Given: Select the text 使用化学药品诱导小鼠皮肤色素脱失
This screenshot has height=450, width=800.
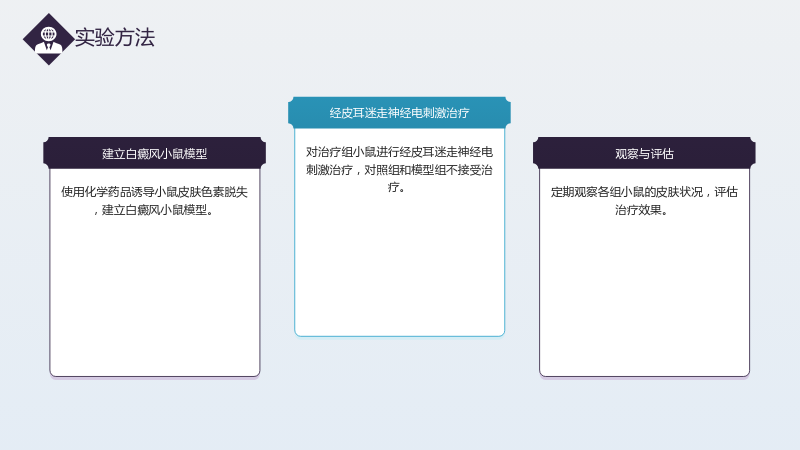Looking at the screenshot, I should (155, 192).
